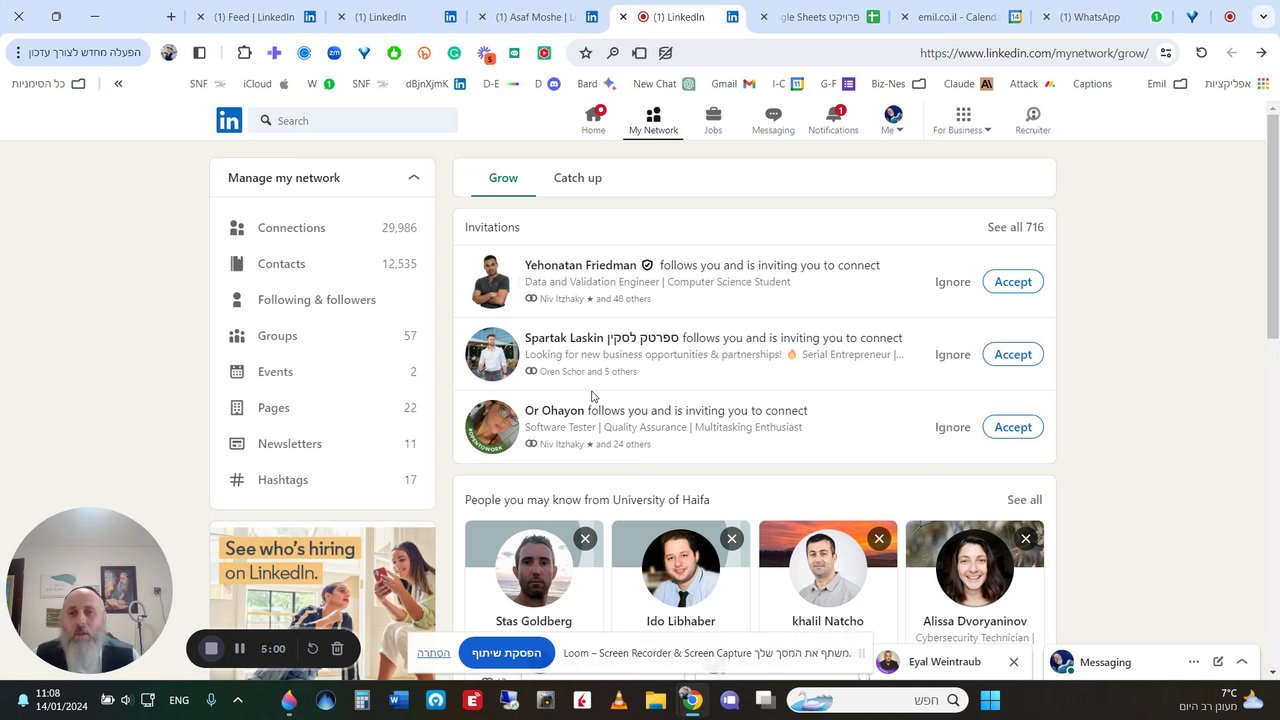The height and width of the screenshot is (720, 1280).
Task: Open the Messaging nav icon
Action: coord(773,120)
